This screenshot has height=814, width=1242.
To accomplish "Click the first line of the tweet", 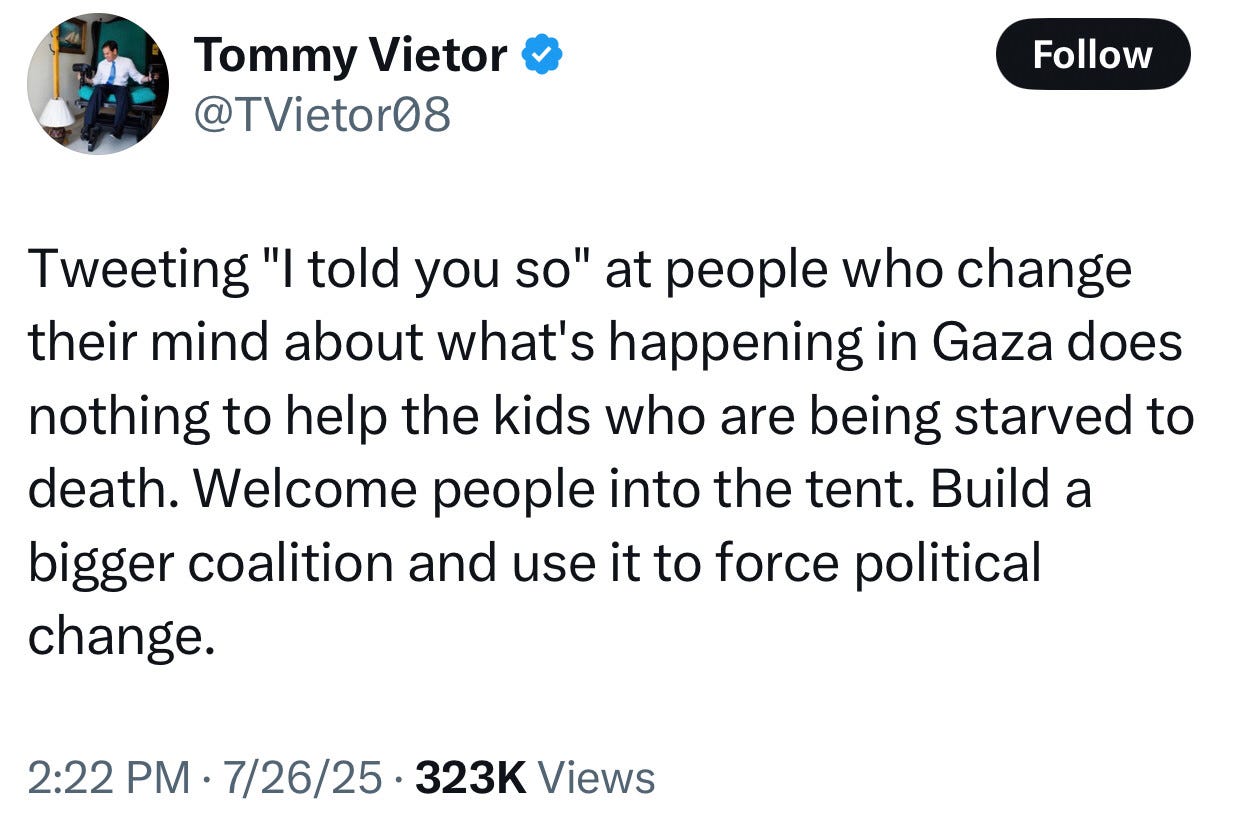I will pos(580,266).
